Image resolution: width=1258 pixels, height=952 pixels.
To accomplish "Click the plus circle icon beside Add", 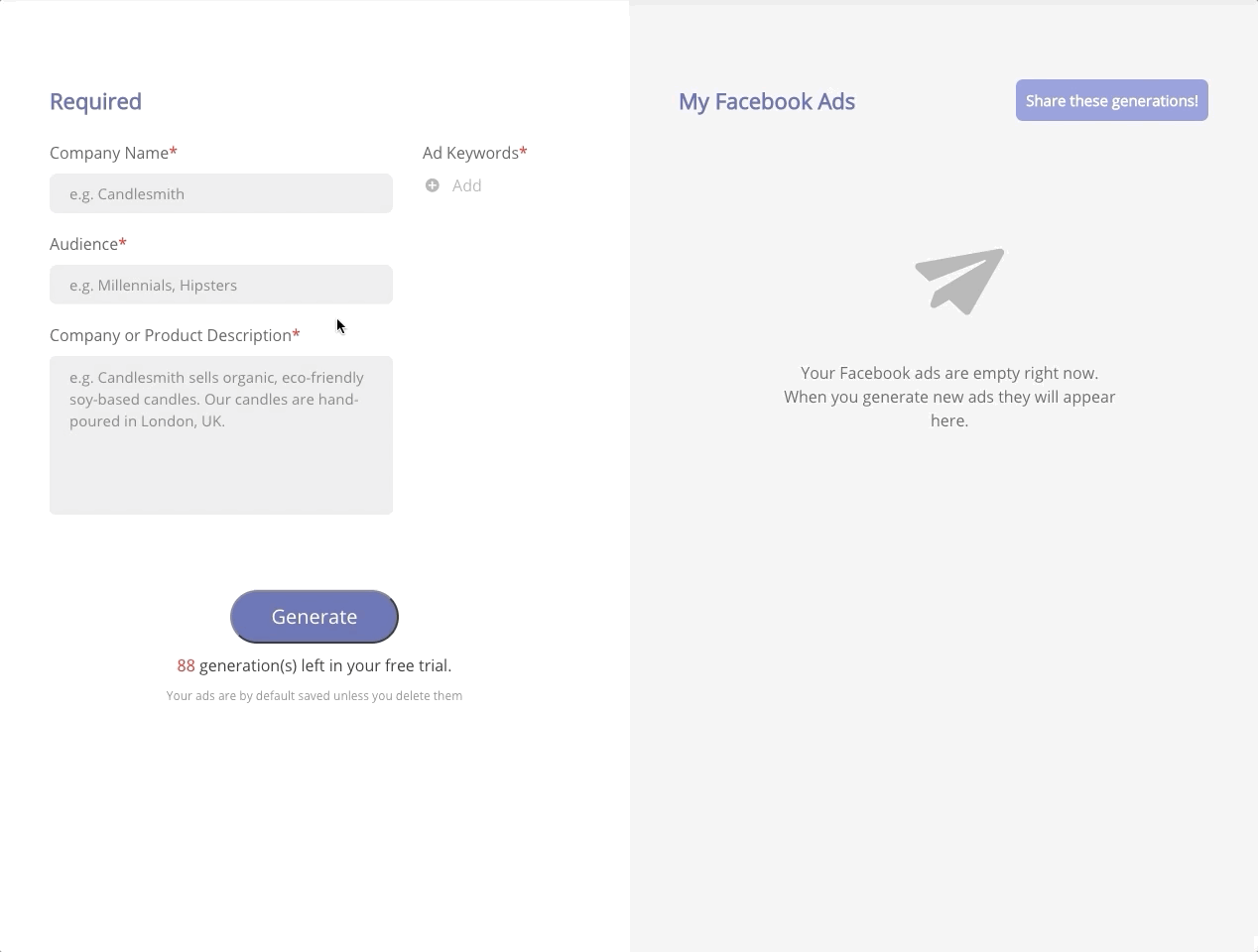I will (432, 185).
